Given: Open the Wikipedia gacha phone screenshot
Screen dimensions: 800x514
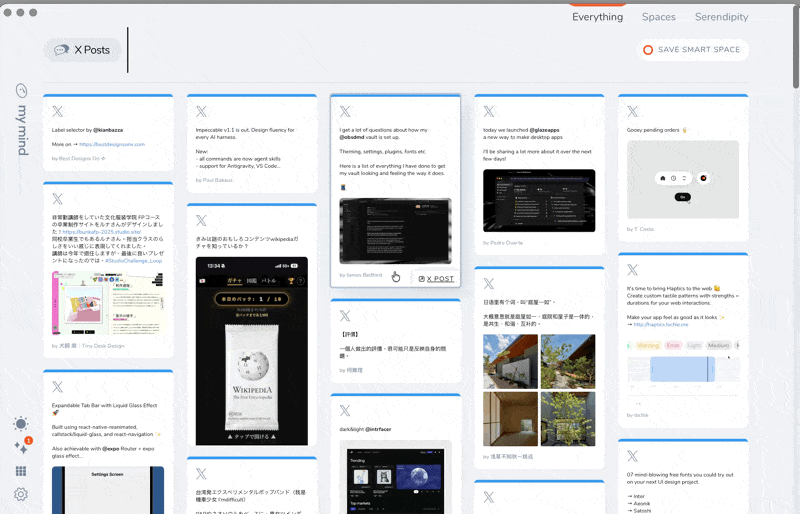Looking at the screenshot, I should click(252, 351).
